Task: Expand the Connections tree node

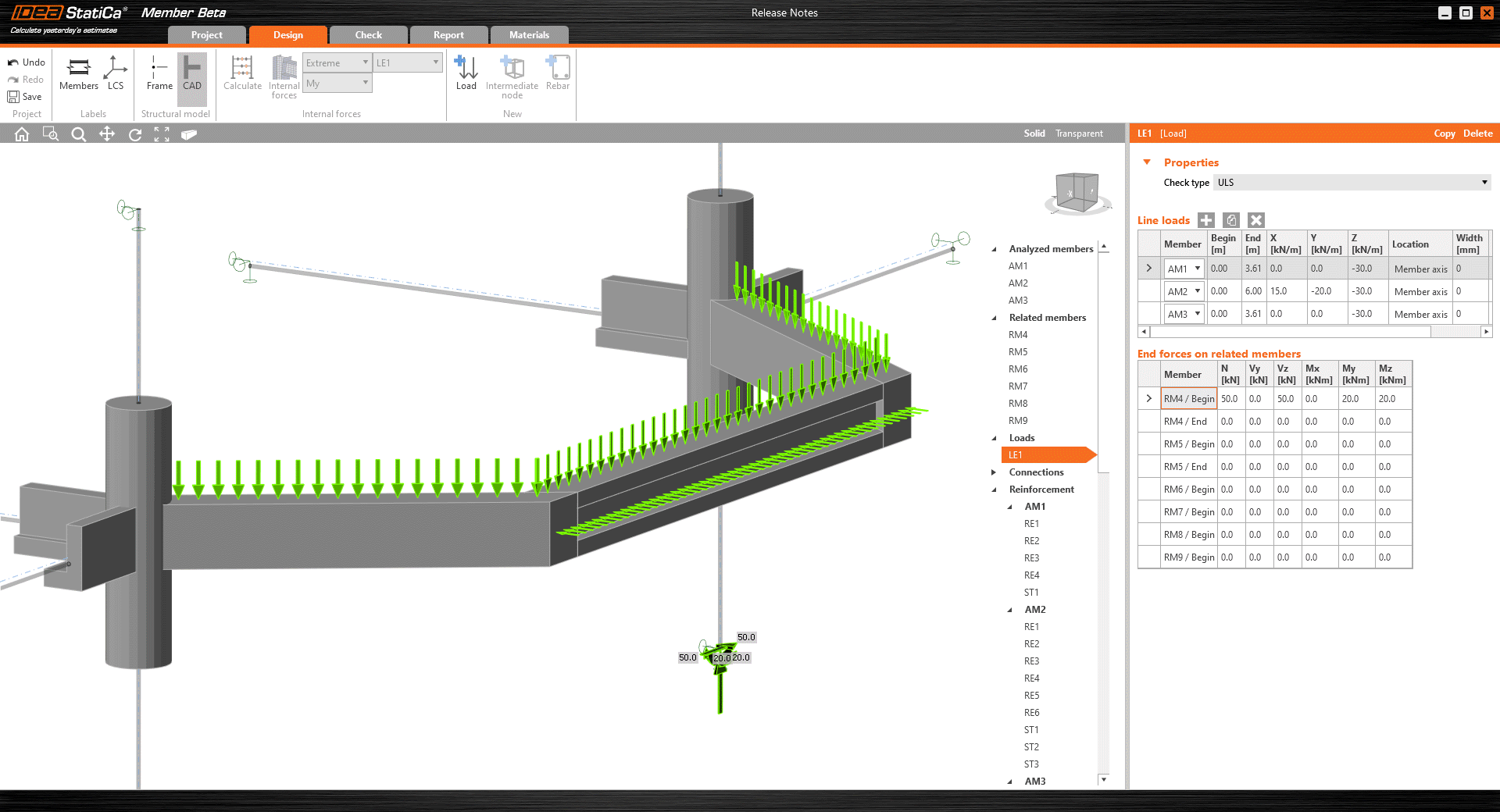Action: (x=994, y=472)
